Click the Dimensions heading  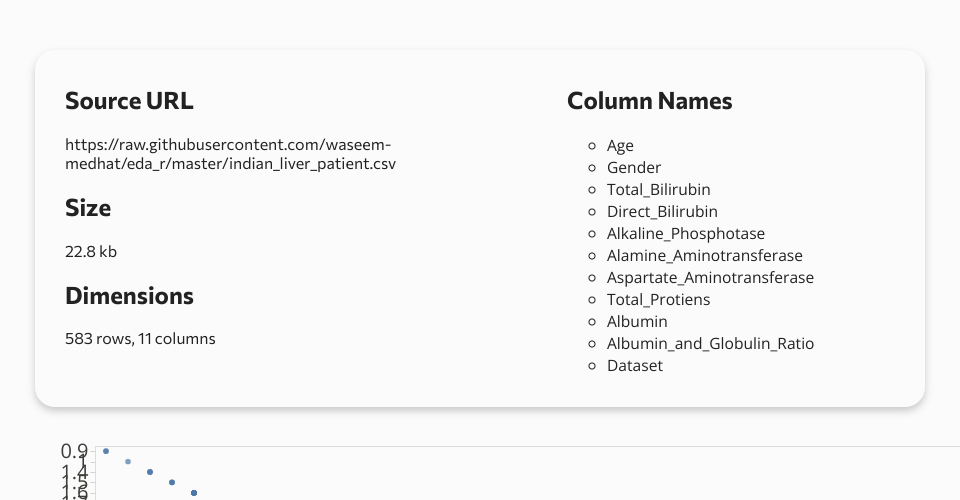129,296
